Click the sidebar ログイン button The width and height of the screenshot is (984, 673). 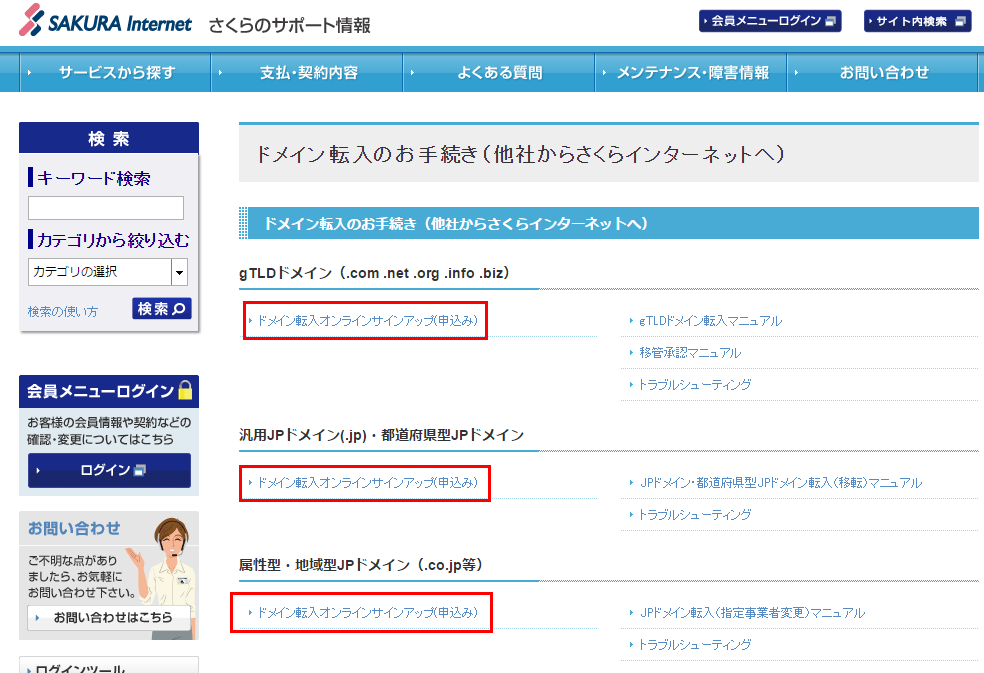[x=109, y=470]
